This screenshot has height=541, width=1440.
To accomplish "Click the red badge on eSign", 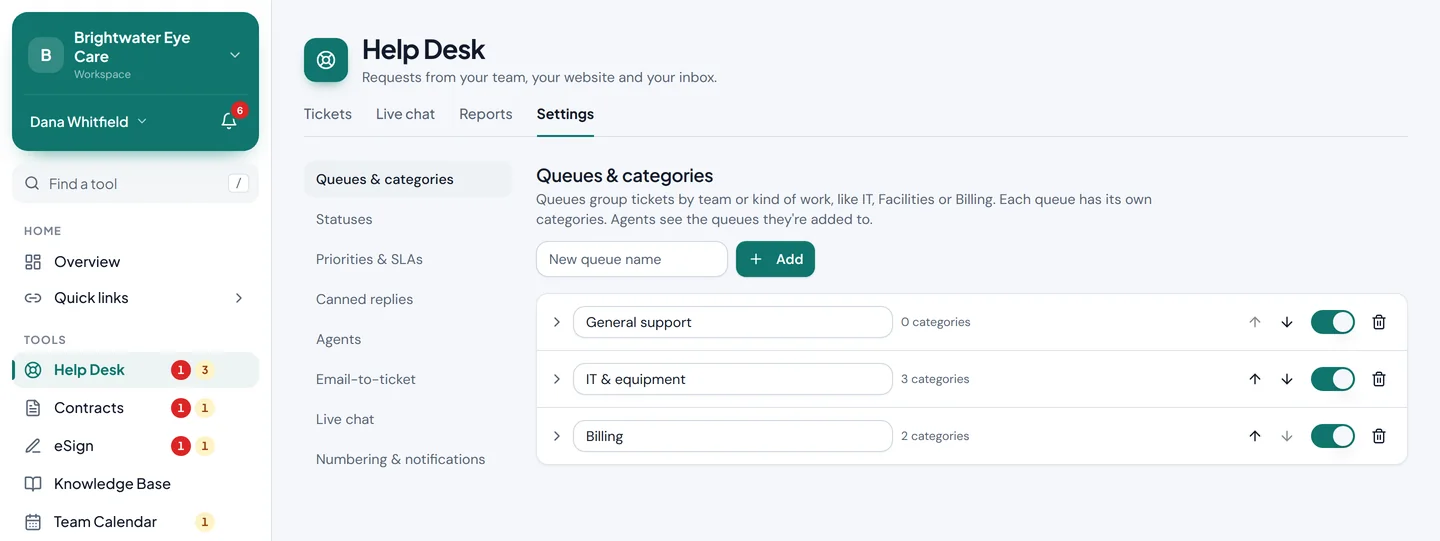I will tap(180, 446).
